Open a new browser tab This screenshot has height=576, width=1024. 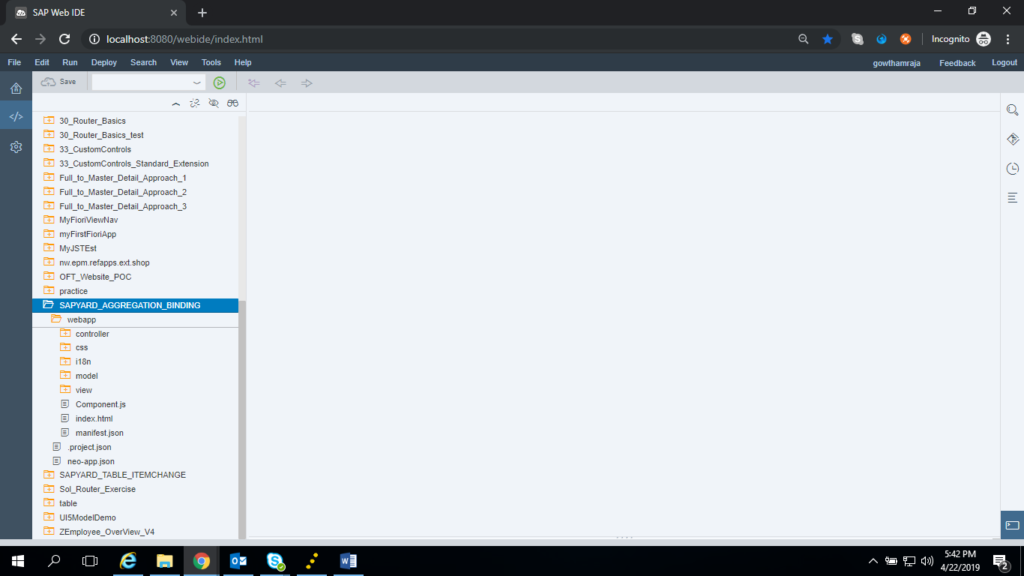pos(202,12)
